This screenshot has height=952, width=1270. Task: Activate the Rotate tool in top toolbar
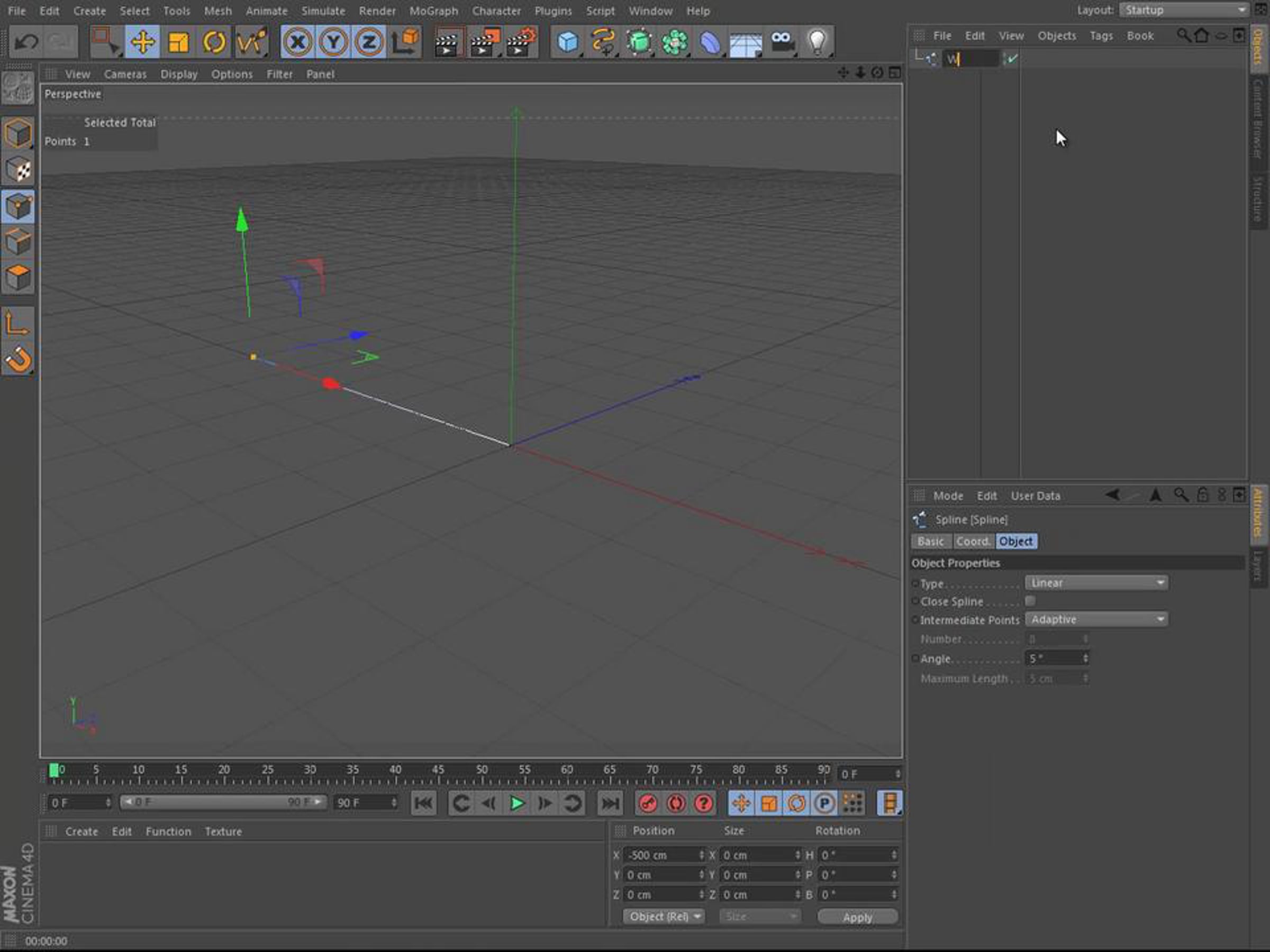[214, 42]
